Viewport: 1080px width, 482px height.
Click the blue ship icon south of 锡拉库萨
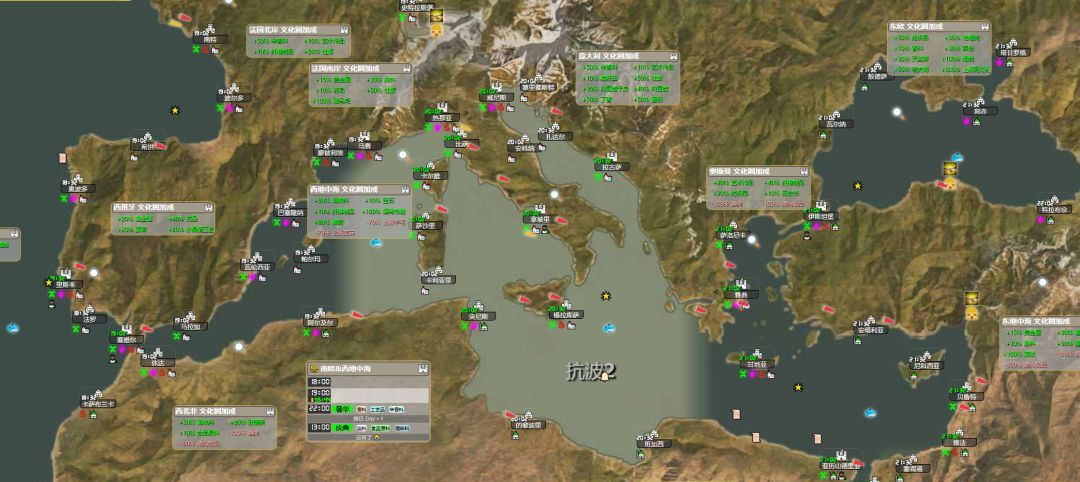tap(609, 328)
